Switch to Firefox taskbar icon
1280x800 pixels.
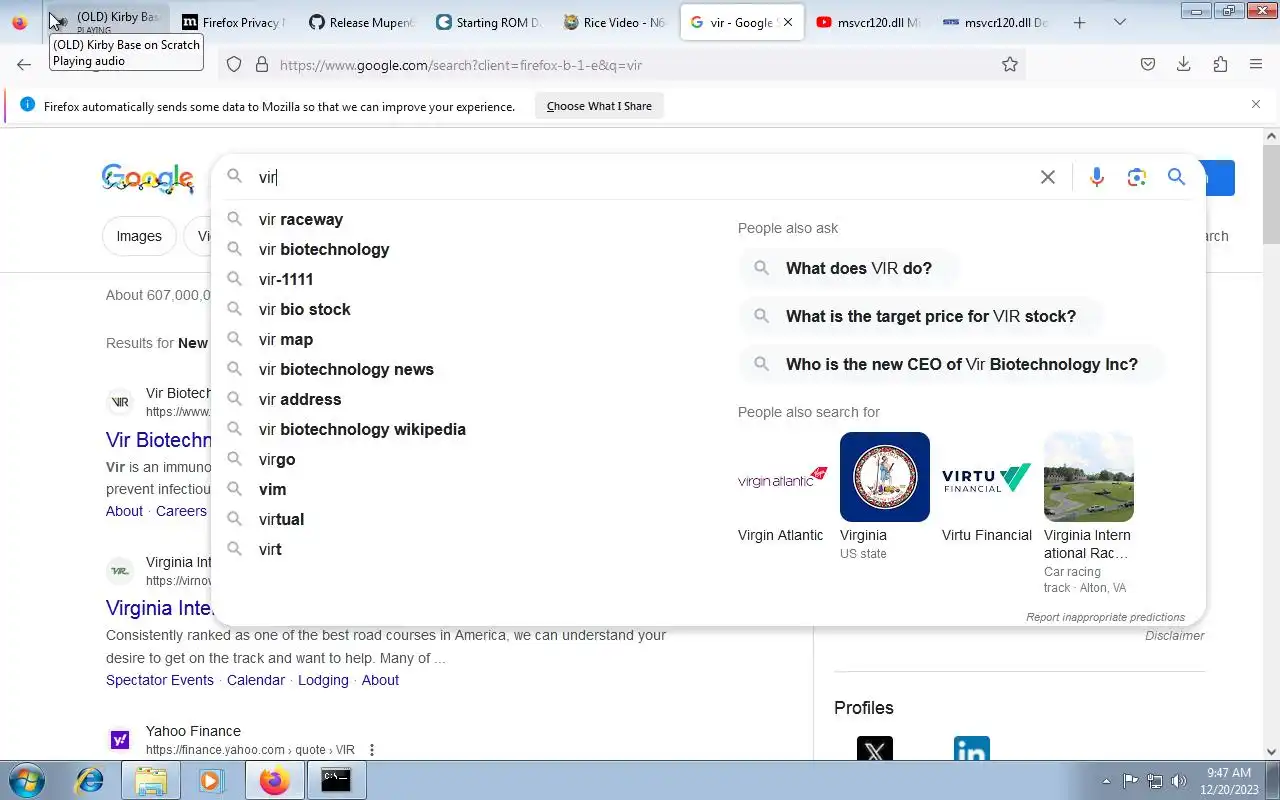click(274, 780)
